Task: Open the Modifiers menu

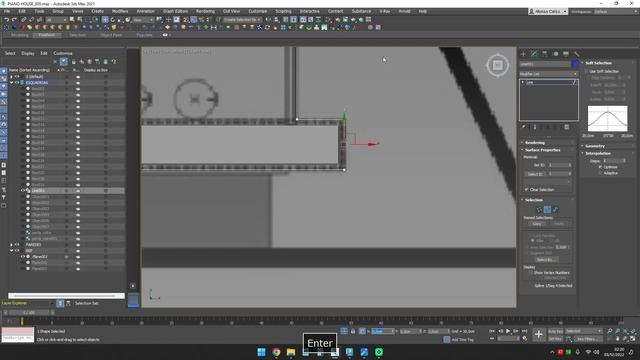Action: pos(120,11)
